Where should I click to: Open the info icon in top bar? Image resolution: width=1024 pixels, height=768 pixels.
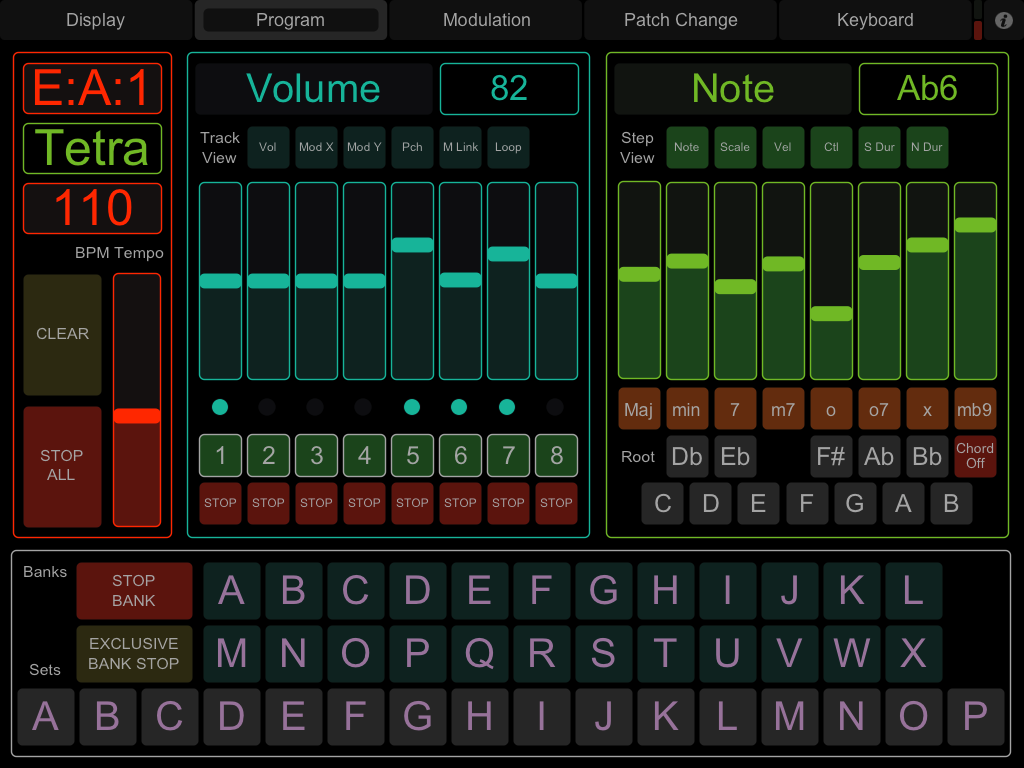(1003, 20)
